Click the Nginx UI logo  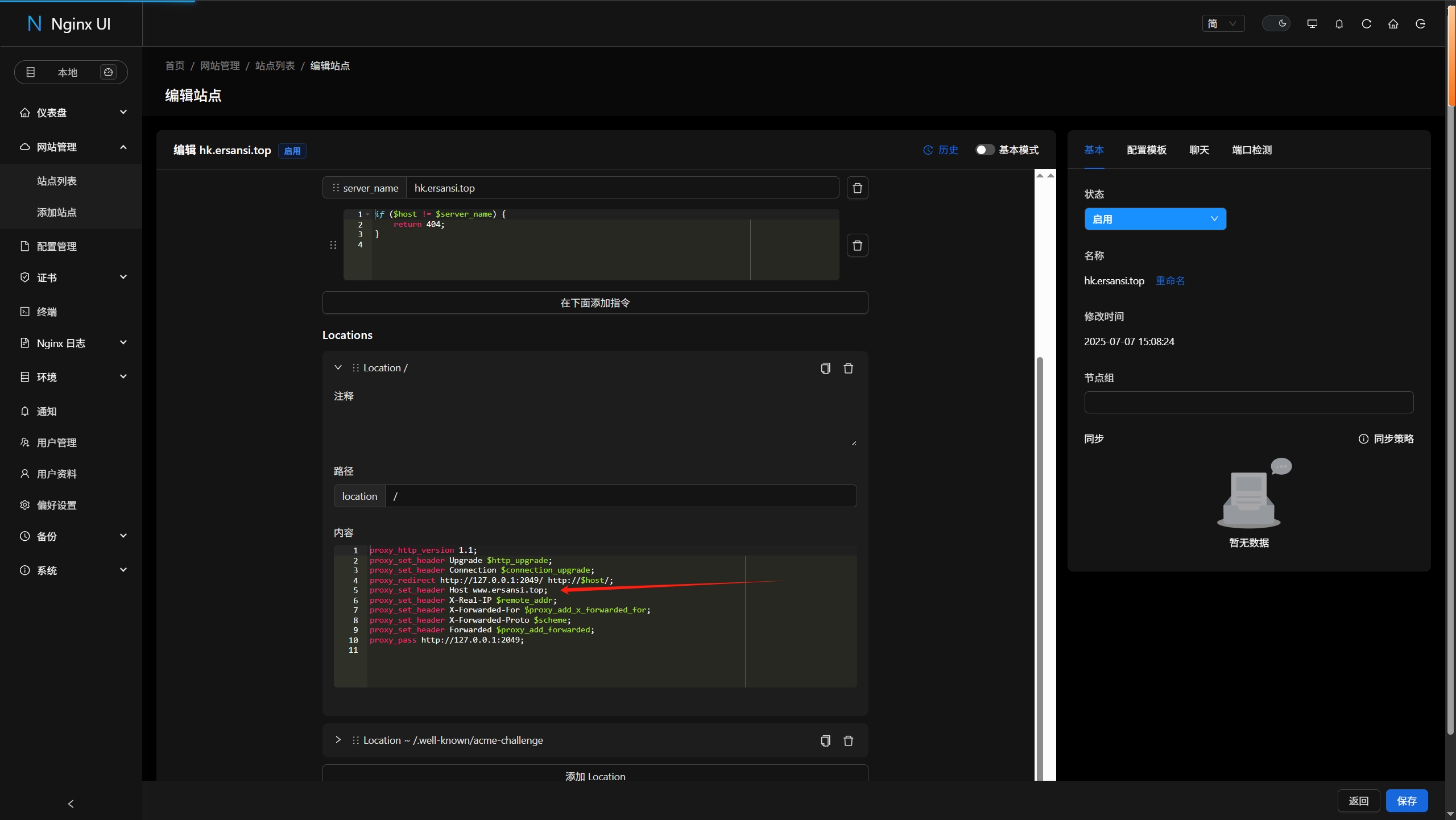[x=69, y=24]
